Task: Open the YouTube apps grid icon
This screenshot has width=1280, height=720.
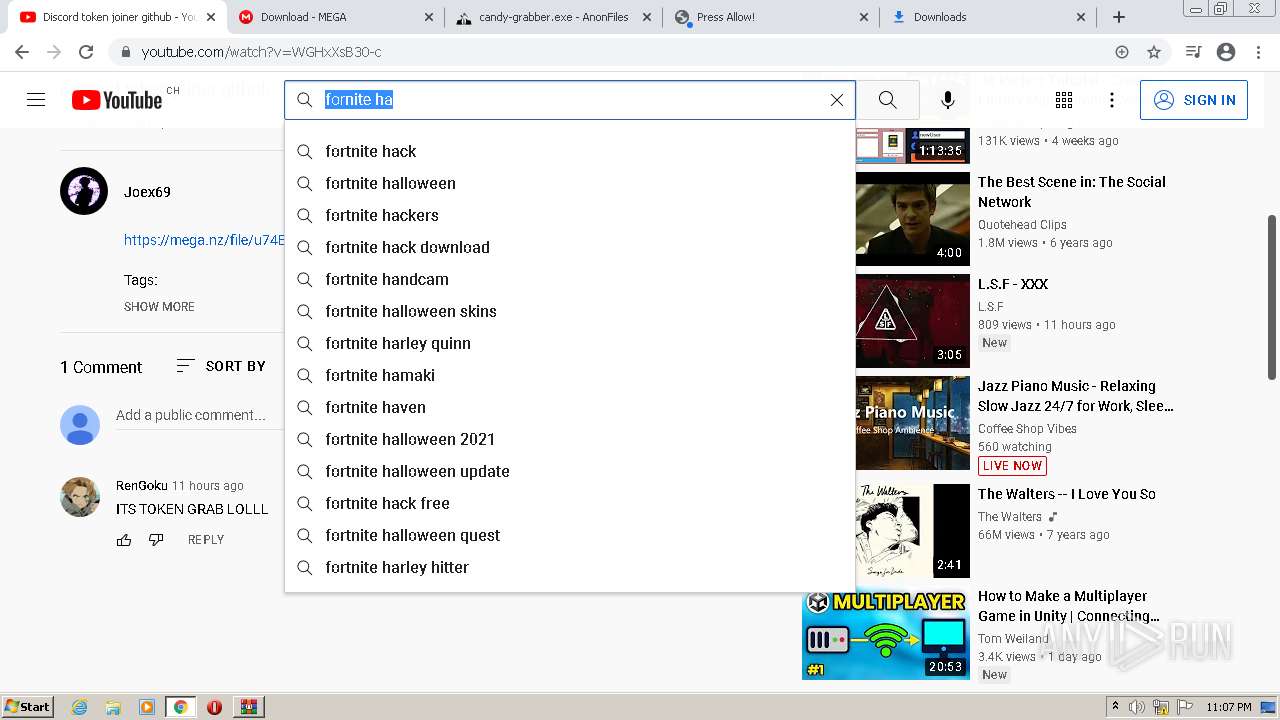Action: [x=1064, y=100]
